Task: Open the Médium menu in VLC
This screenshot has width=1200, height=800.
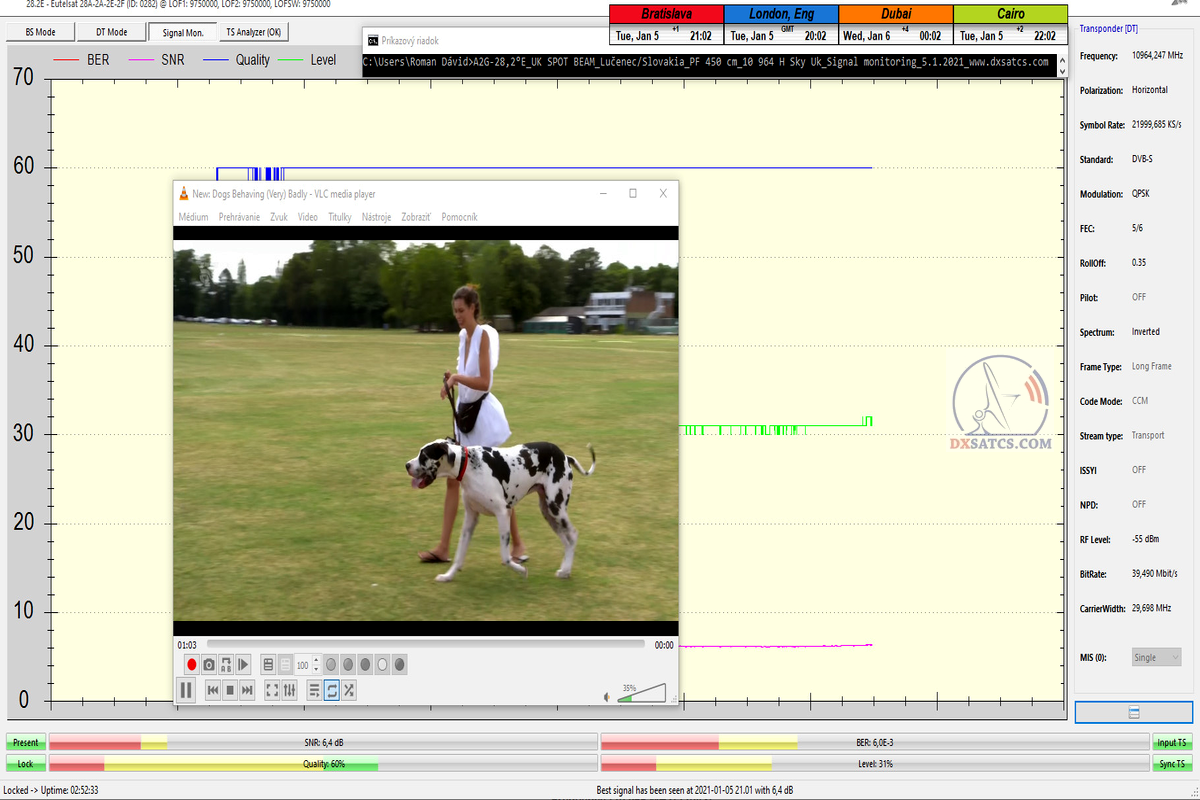Action: click(x=193, y=217)
